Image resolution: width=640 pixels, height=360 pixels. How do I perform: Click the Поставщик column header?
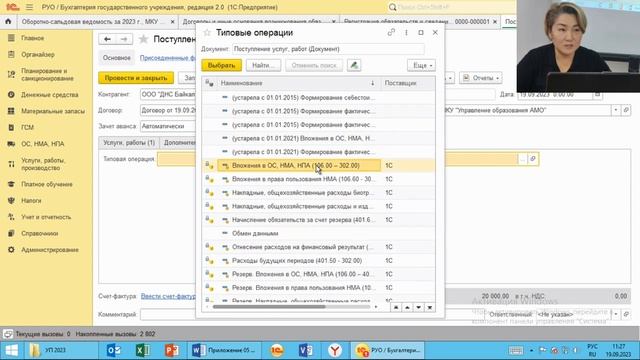pyautogui.click(x=407, y=83)
